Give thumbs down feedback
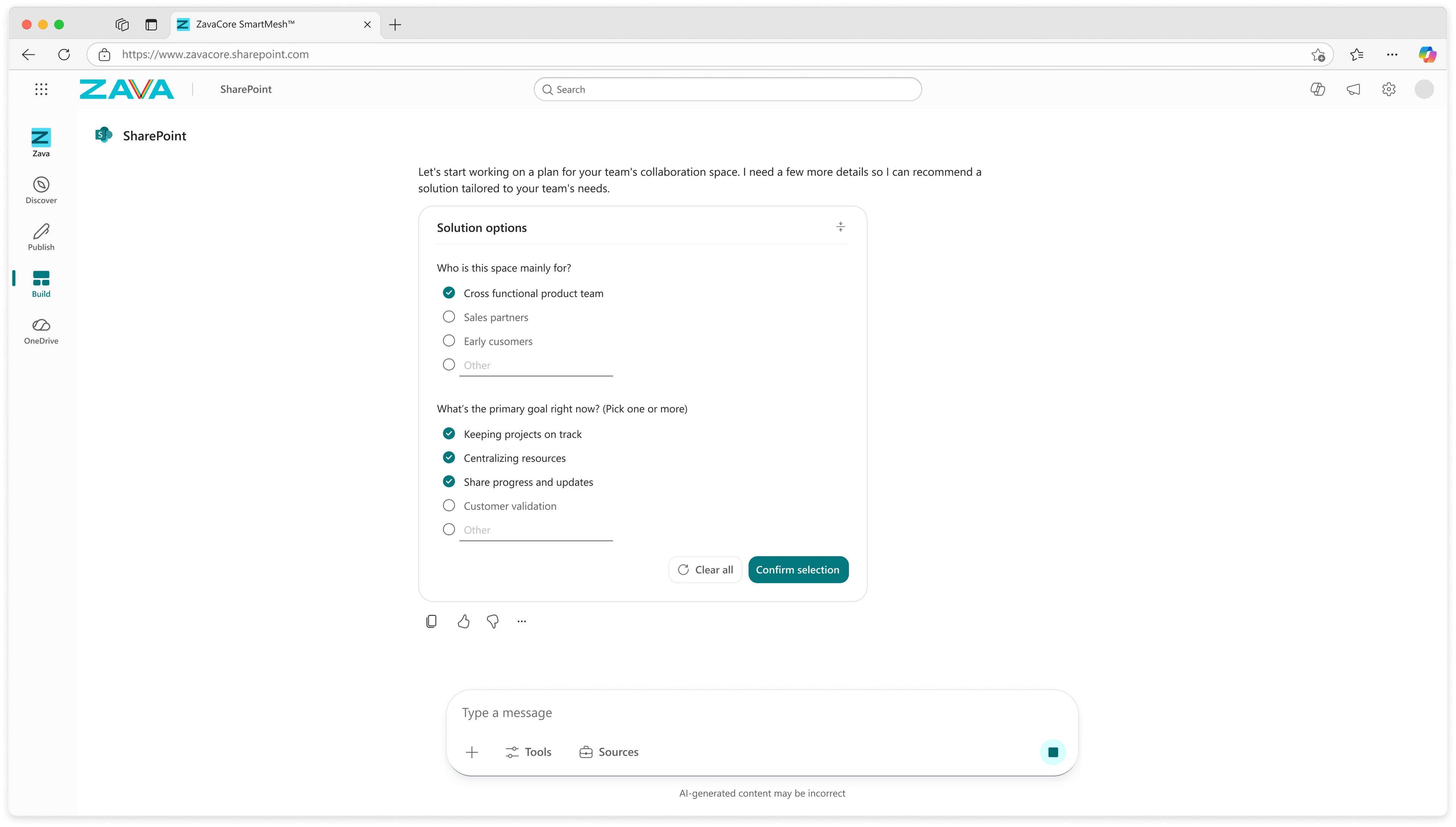The height and width of the screenshot is (827, 1456). pos(493,621)
